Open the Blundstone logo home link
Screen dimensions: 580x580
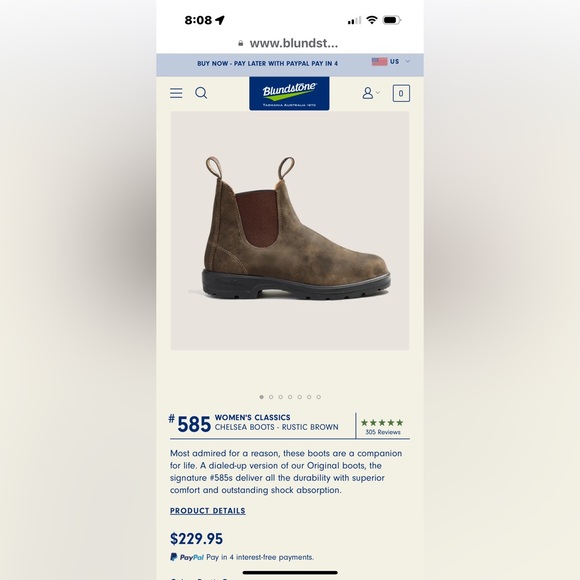point(289,94)
